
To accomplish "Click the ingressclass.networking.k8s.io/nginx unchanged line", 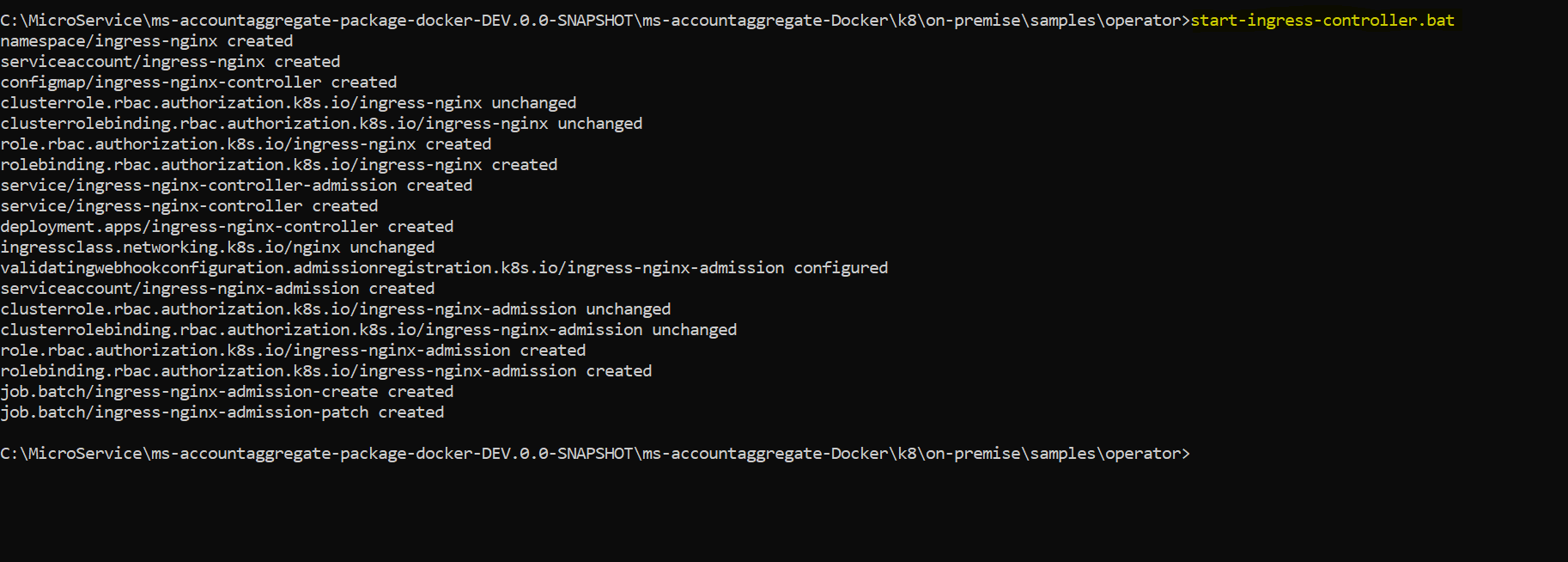I will [217, 247].
